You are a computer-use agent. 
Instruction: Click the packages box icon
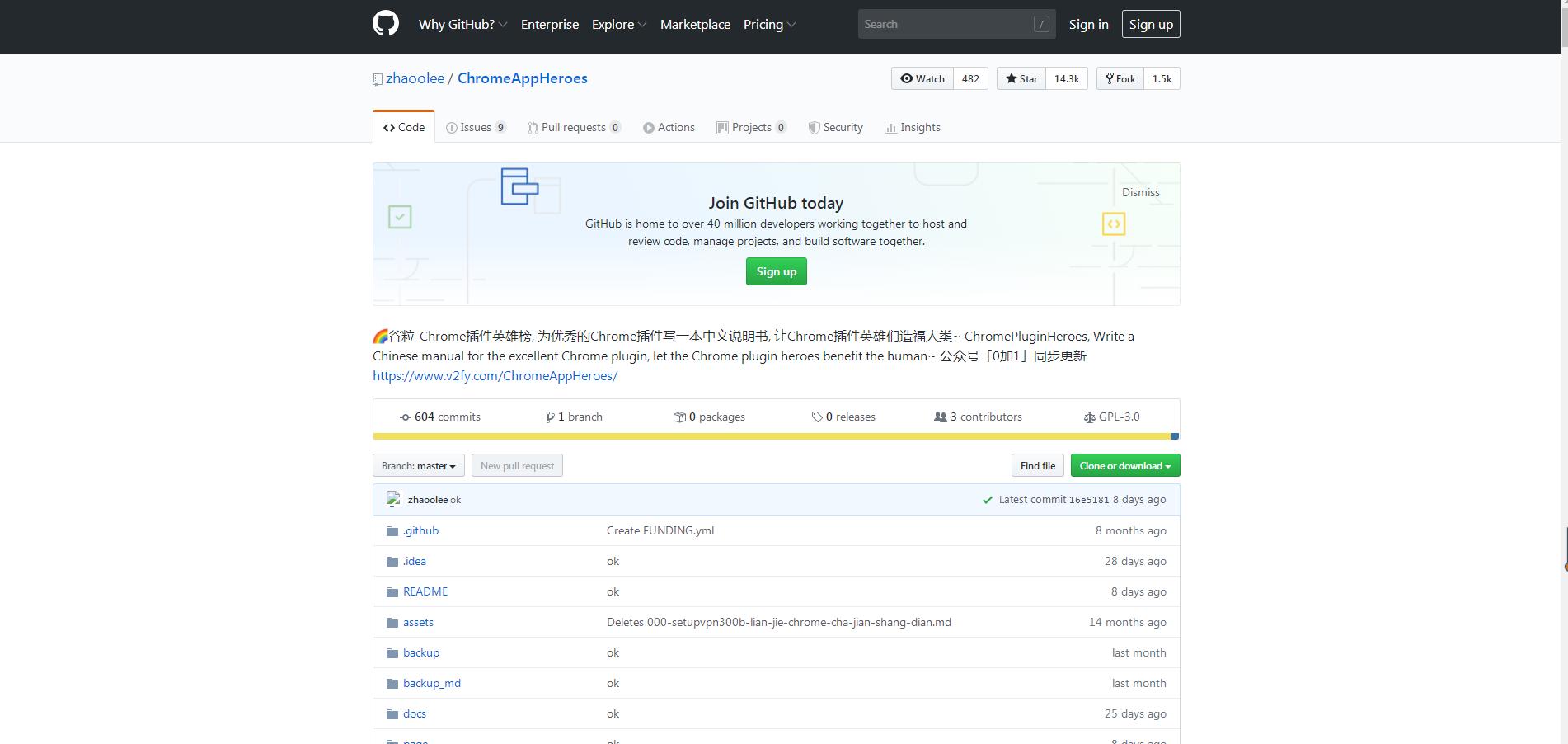click(679, 417)
